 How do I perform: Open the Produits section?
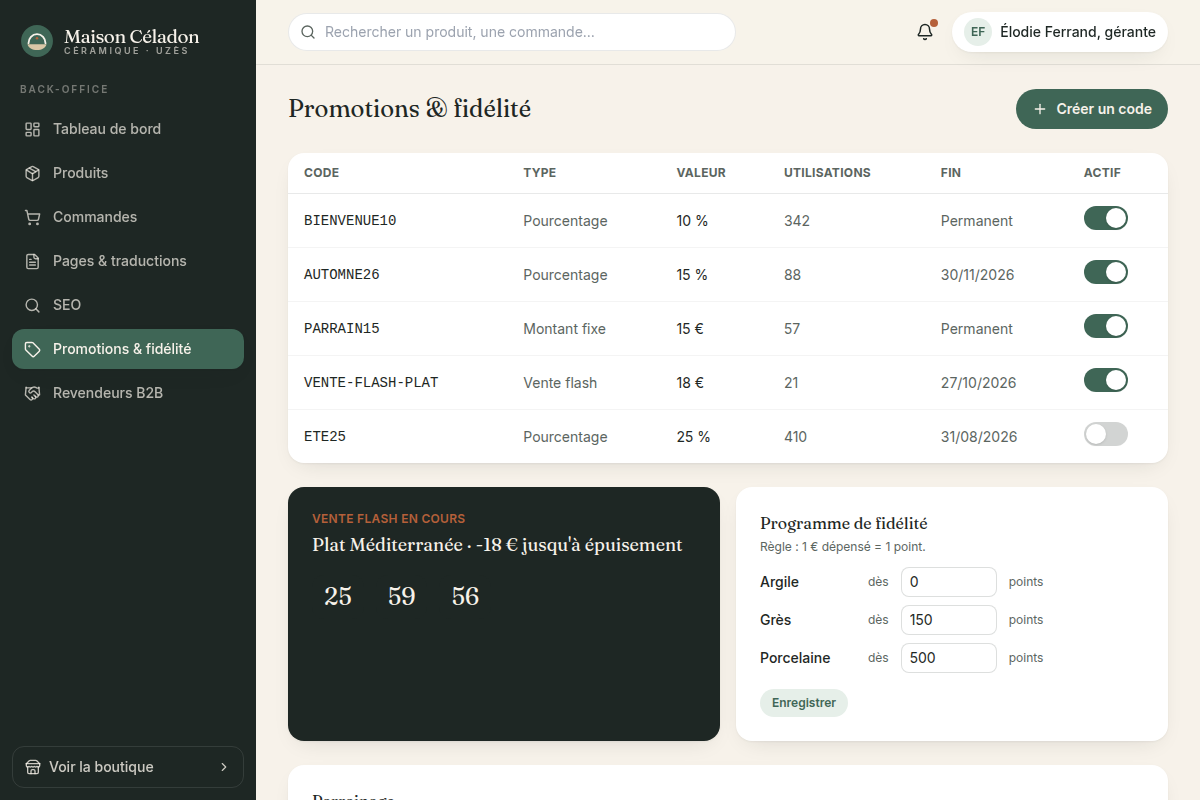128,173
